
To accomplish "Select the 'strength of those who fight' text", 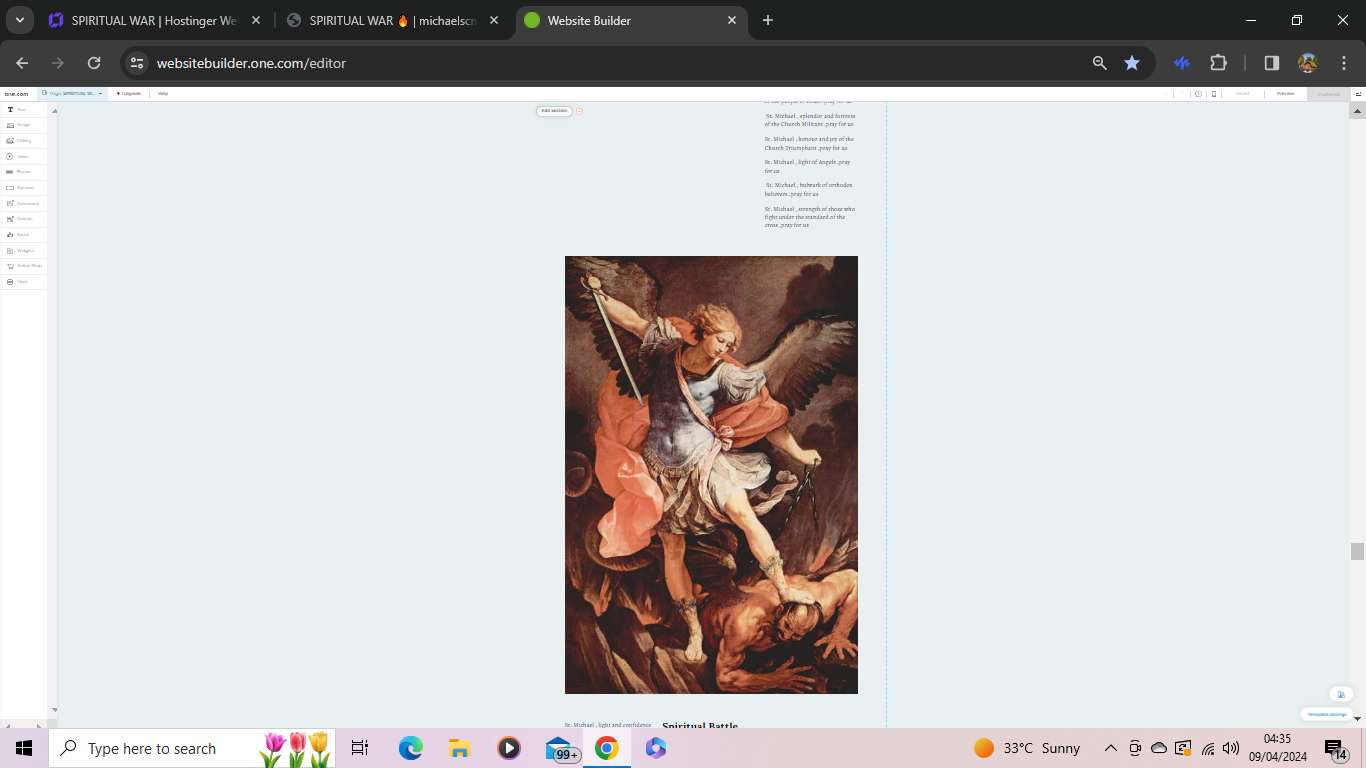I will [810, 217].
